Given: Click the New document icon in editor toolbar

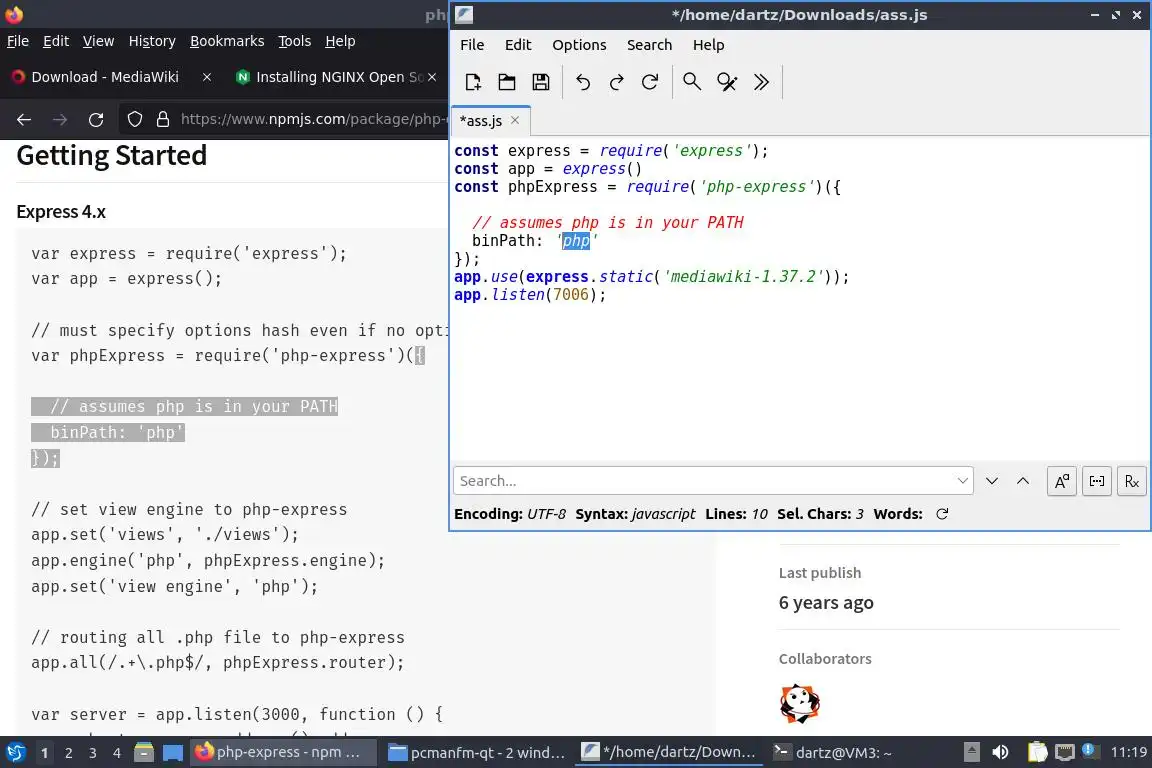Looking at the screenshot, I should click(x=472, y=82).
